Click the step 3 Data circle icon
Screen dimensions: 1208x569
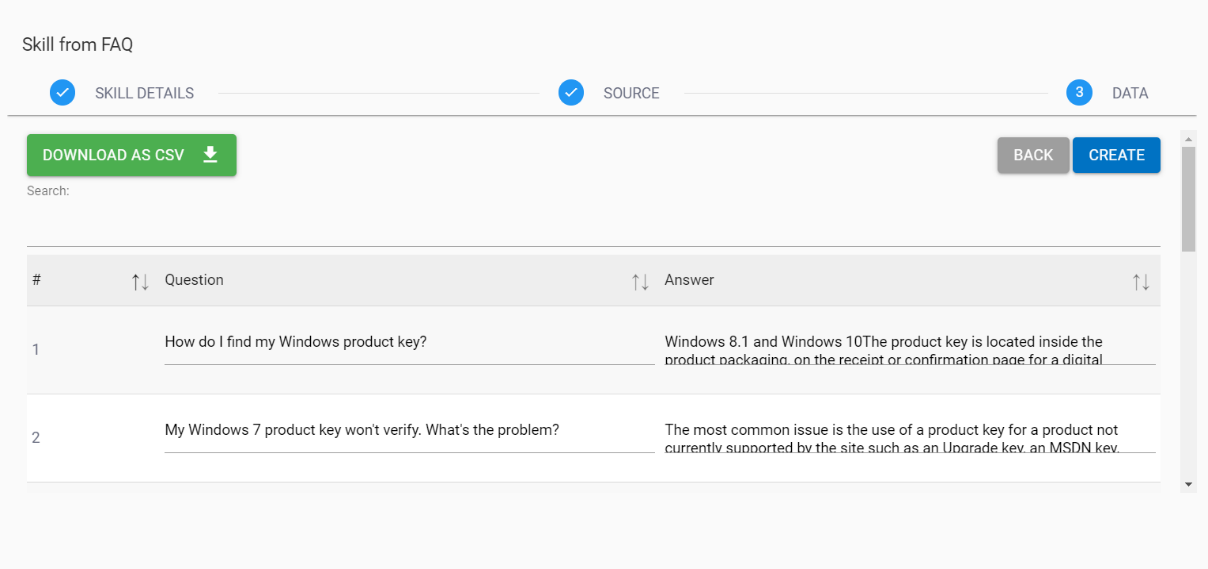click(1079, 93)
